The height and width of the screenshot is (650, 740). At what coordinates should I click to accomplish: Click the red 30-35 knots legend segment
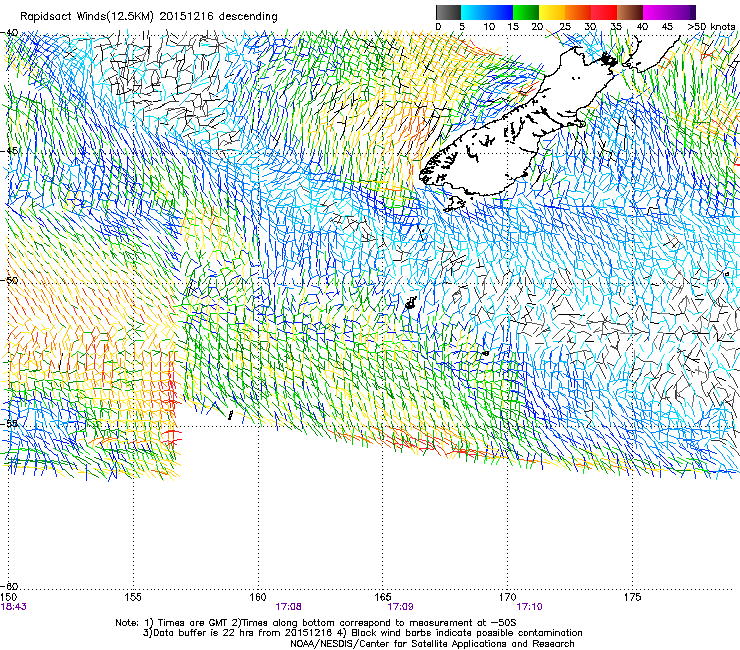click(604, 12)
